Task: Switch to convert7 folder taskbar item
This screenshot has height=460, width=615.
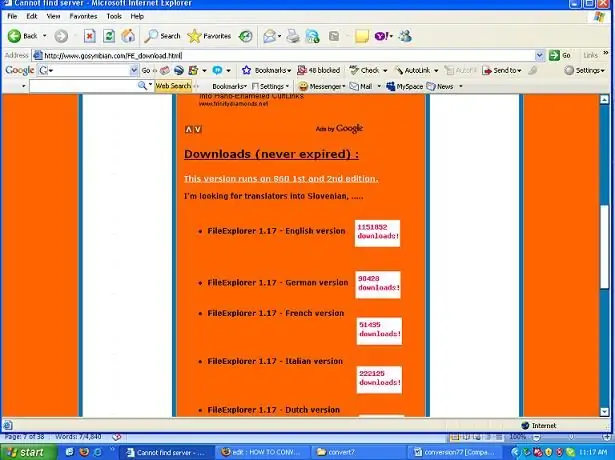Action: tap(358, 453)
